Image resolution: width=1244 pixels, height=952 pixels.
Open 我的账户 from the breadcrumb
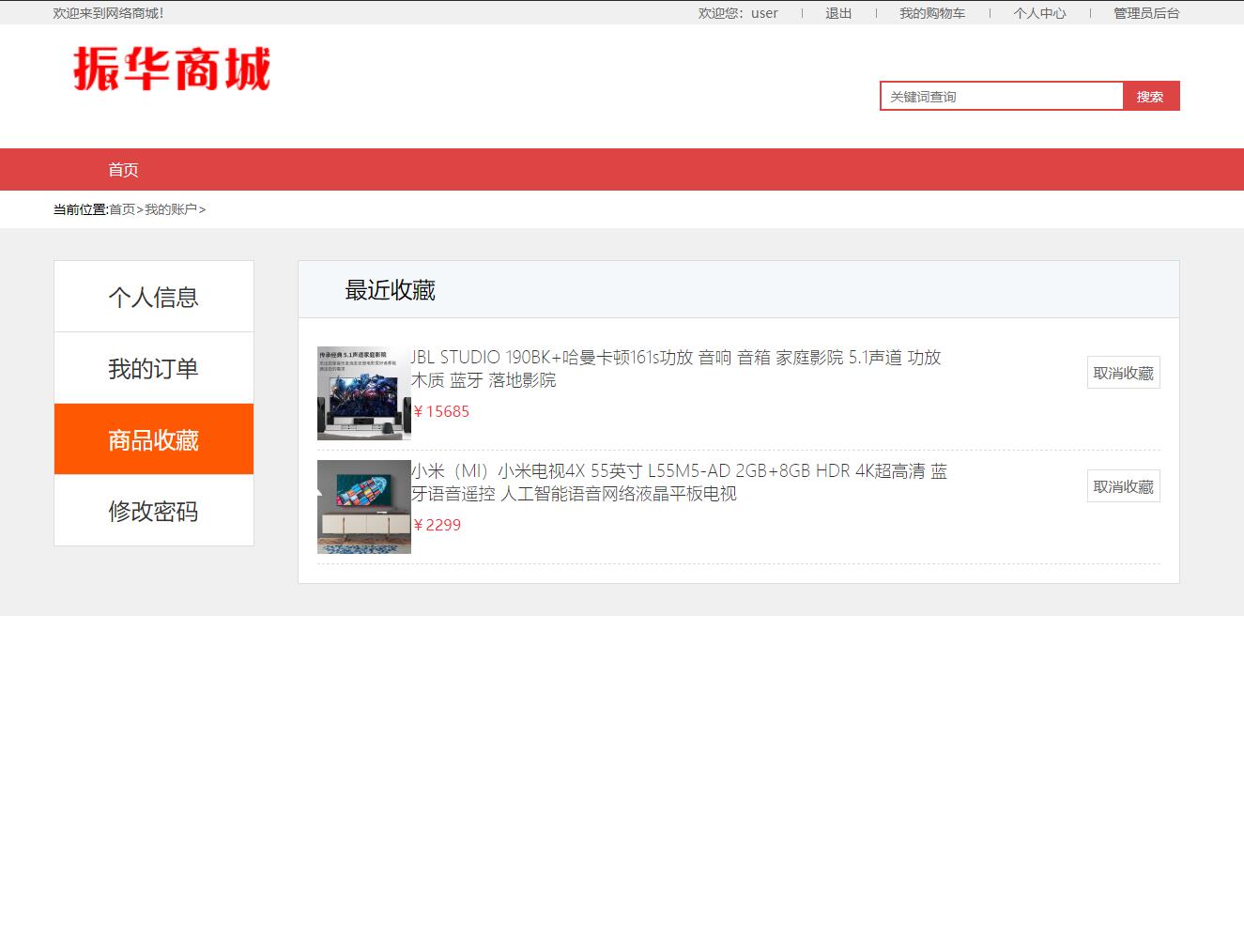point(173,209)
